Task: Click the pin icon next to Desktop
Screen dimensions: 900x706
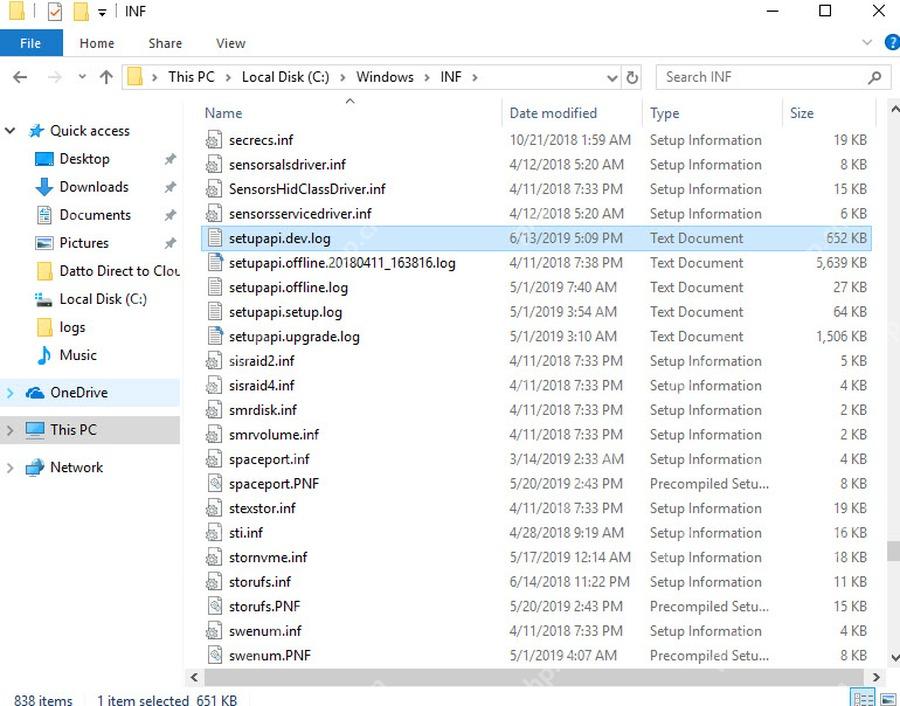Action: click(170, 159)
